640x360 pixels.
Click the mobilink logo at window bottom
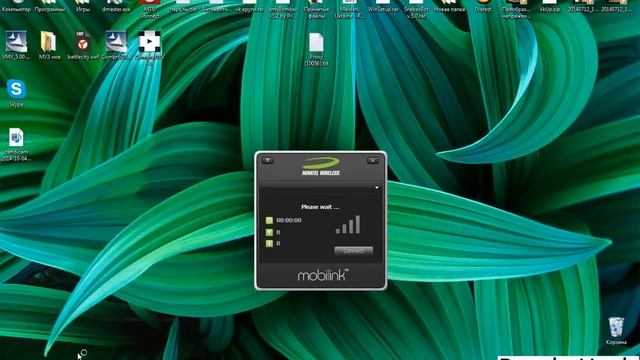[322, 276]
